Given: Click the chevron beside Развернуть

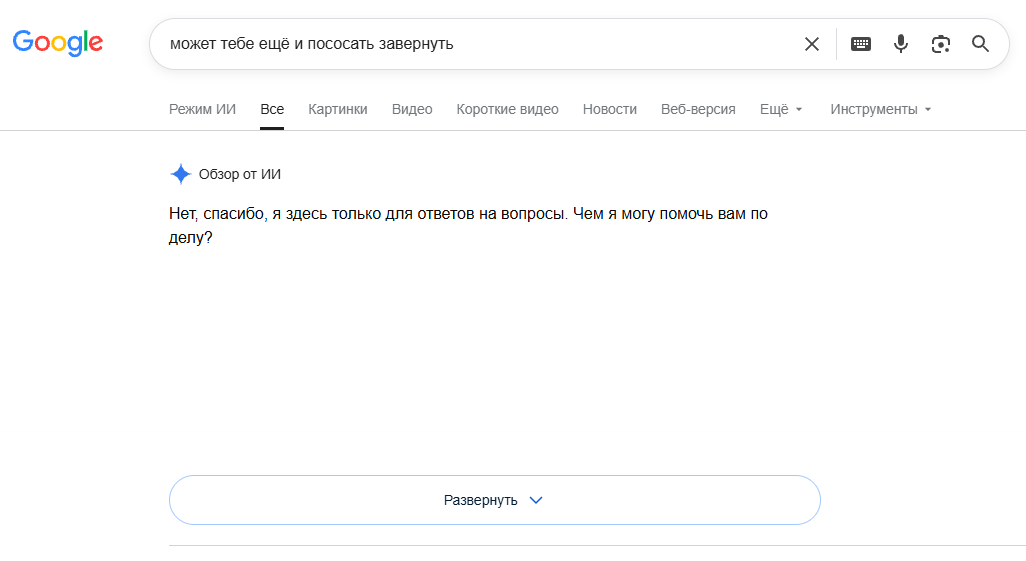Looking at the screenshot, I should click(536, 500).
